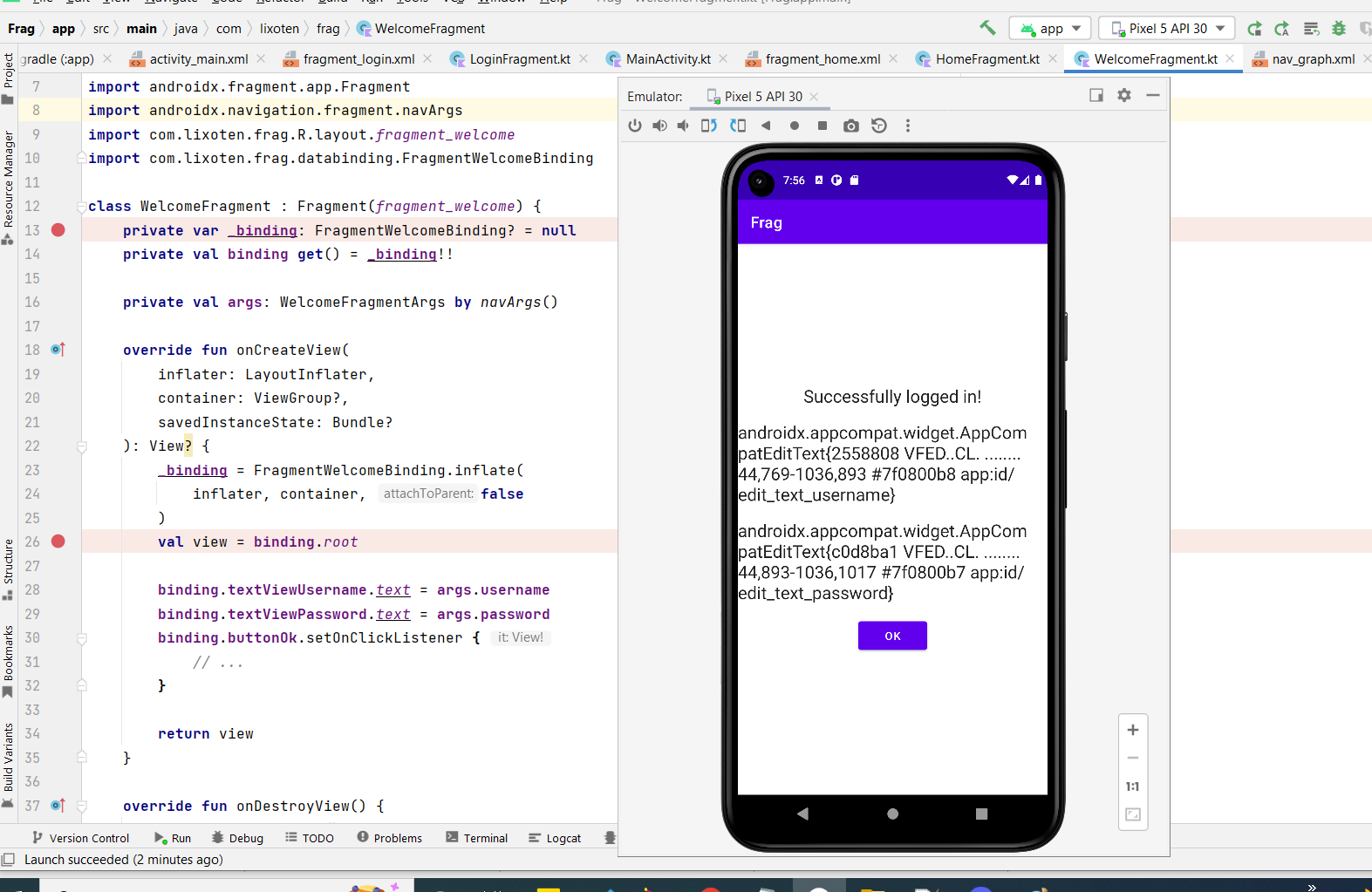Click the emulator toolbar Home circle
1372x892 pixels.
pos(795,126)
